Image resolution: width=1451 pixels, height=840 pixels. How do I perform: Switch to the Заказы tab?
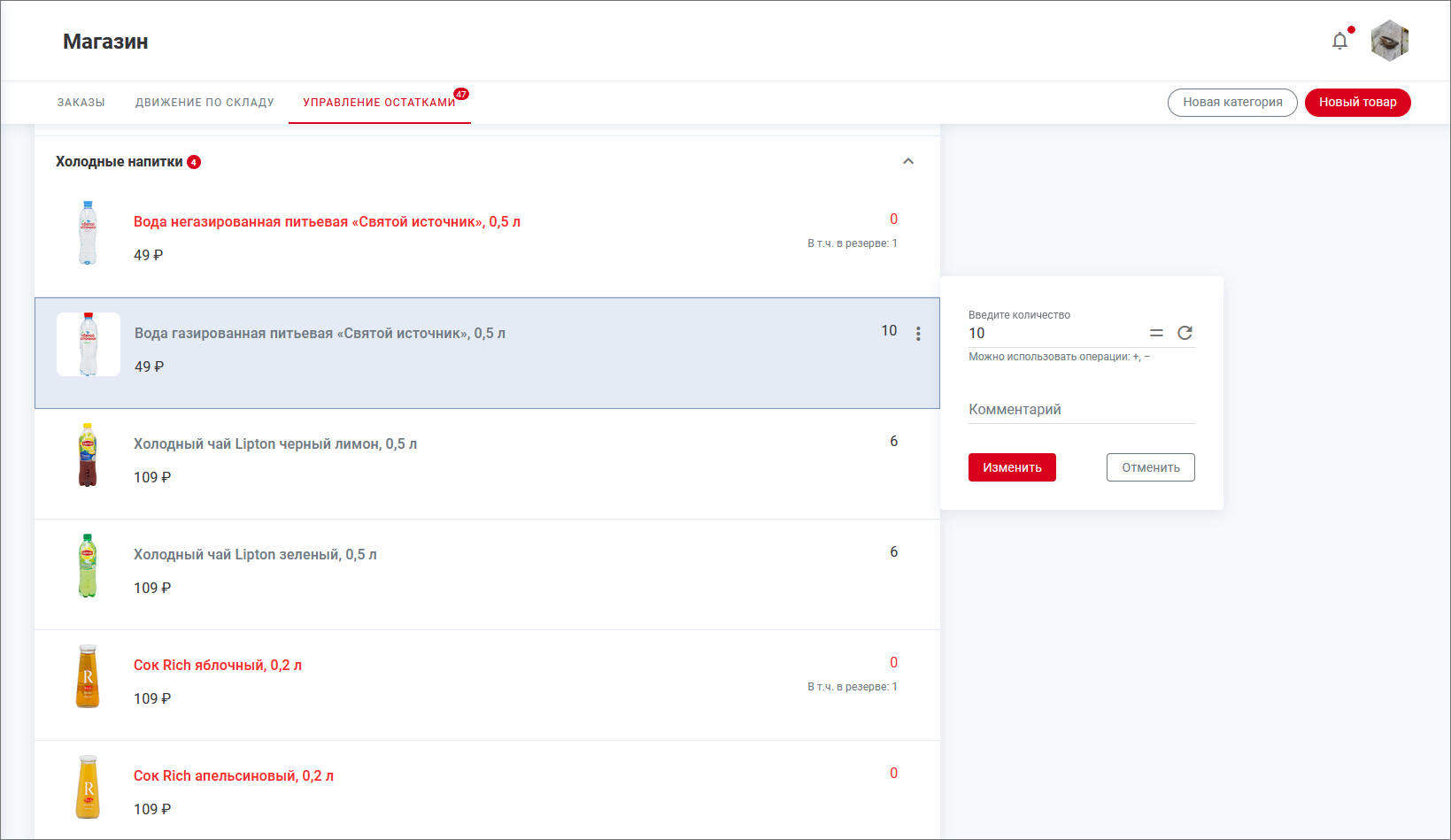81,103
